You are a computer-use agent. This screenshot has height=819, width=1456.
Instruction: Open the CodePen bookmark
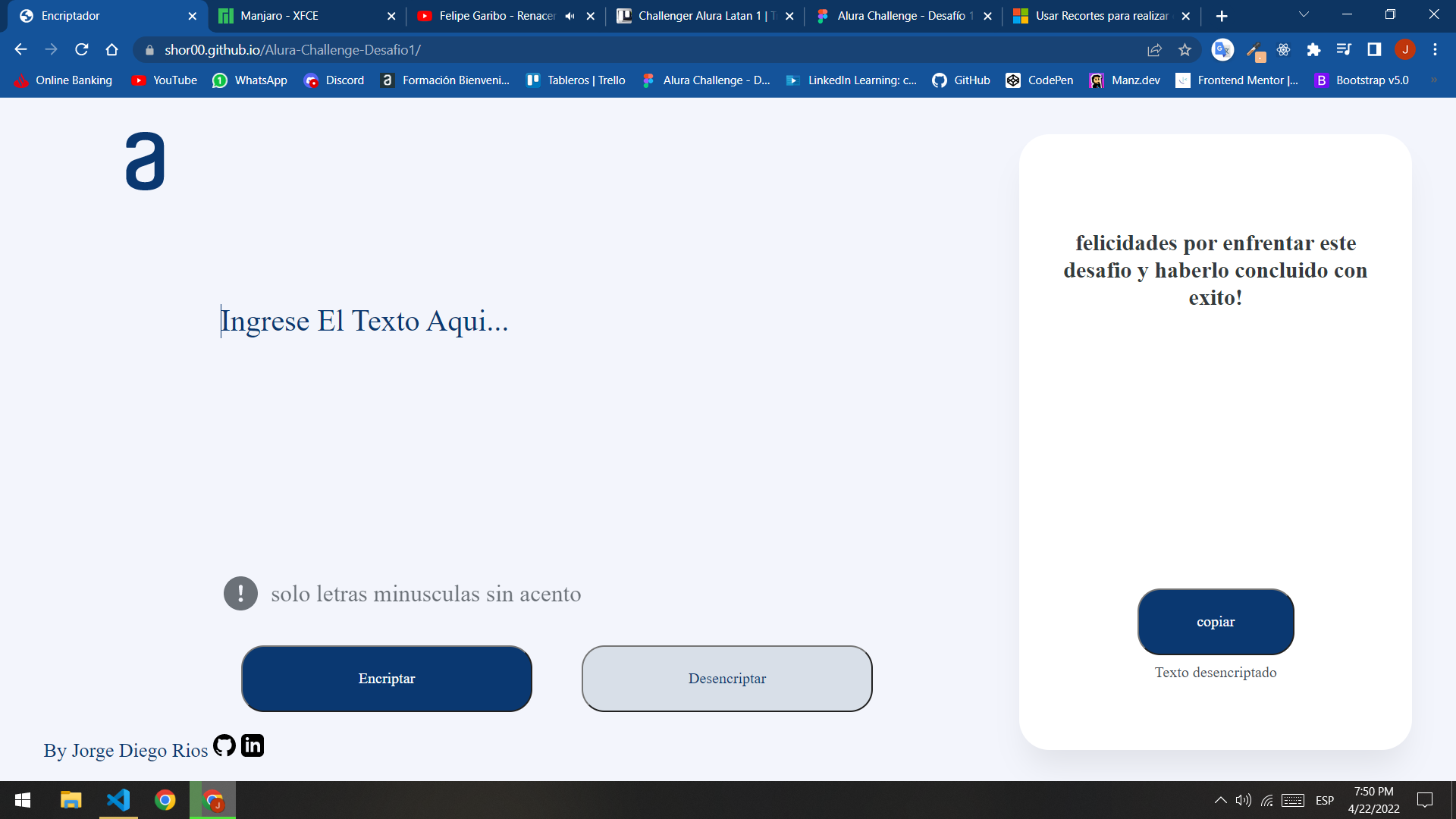pos(1040,80)
